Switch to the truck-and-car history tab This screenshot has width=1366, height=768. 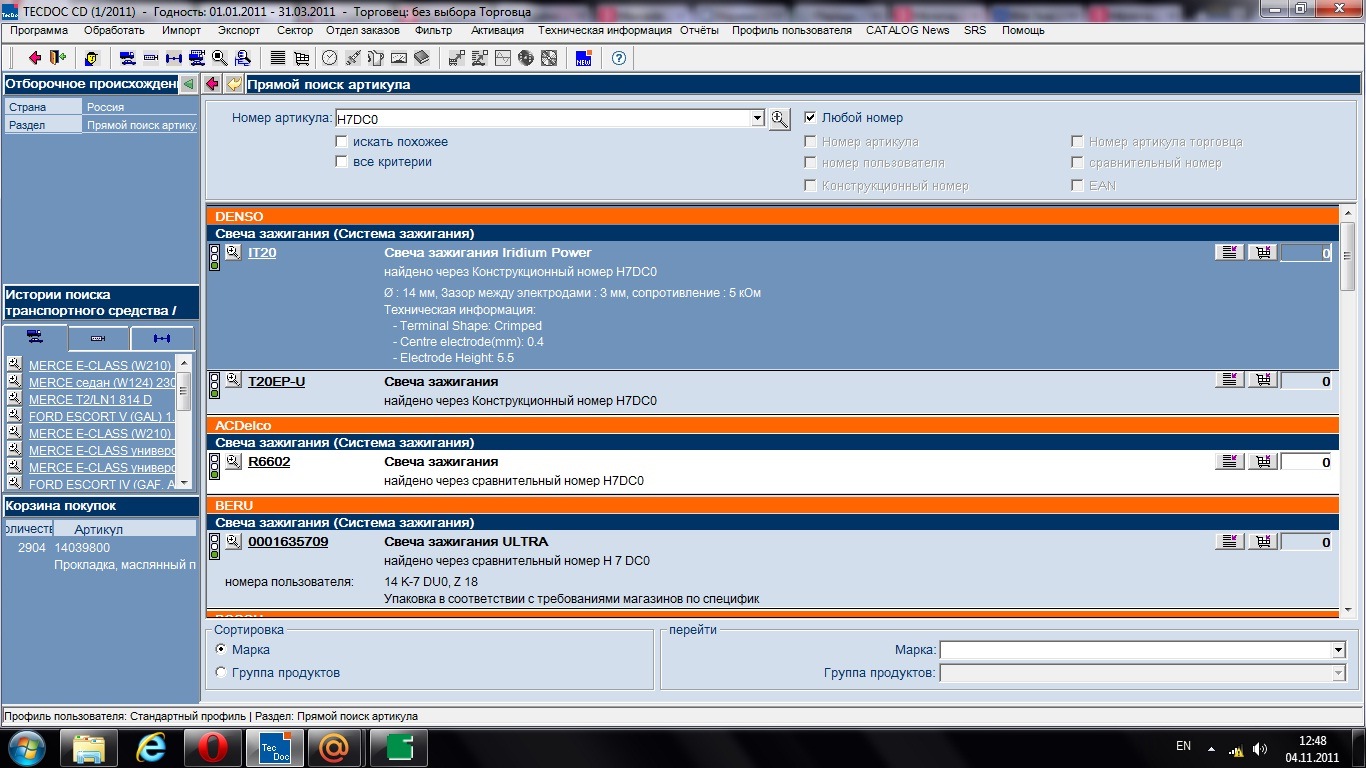pos(35,337)
